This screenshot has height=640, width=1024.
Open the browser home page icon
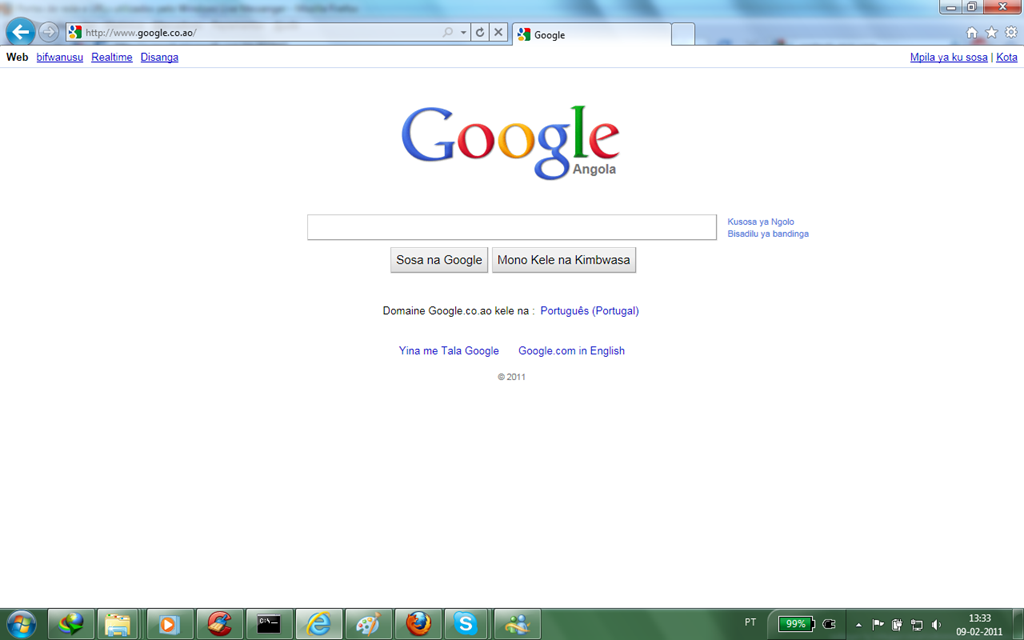(x=972, y=33)
